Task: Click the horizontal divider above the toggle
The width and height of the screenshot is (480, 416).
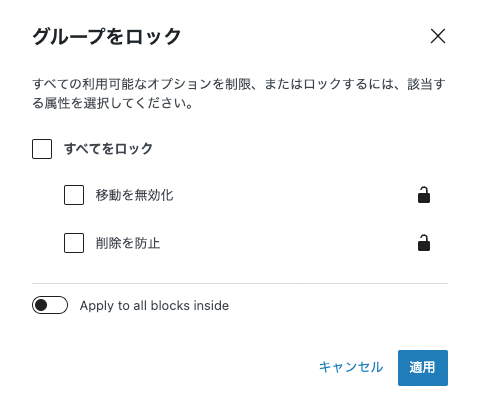Action: [x=240, y=284]
